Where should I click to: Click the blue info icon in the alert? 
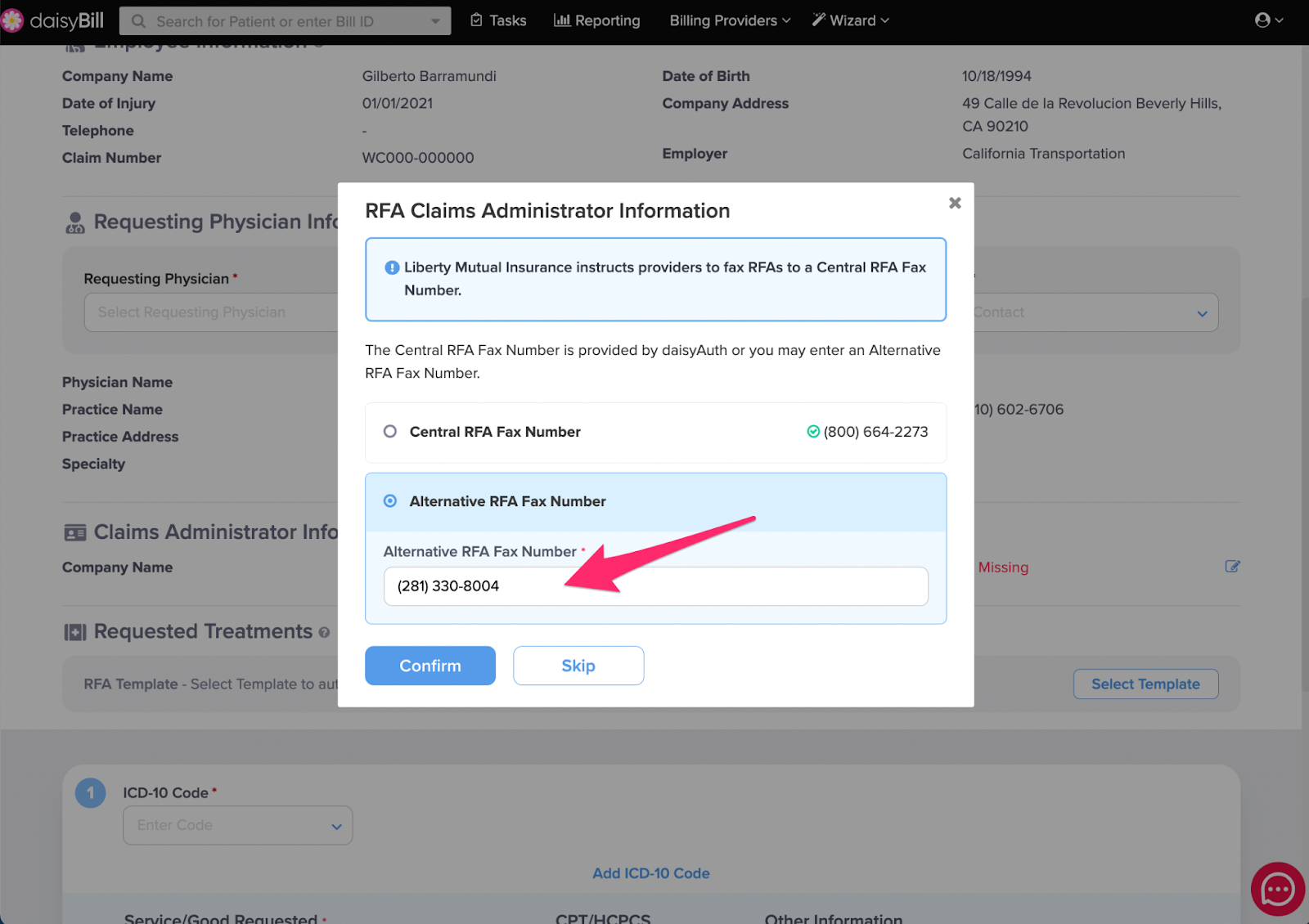pyautogui.click(x=392, y=267)
